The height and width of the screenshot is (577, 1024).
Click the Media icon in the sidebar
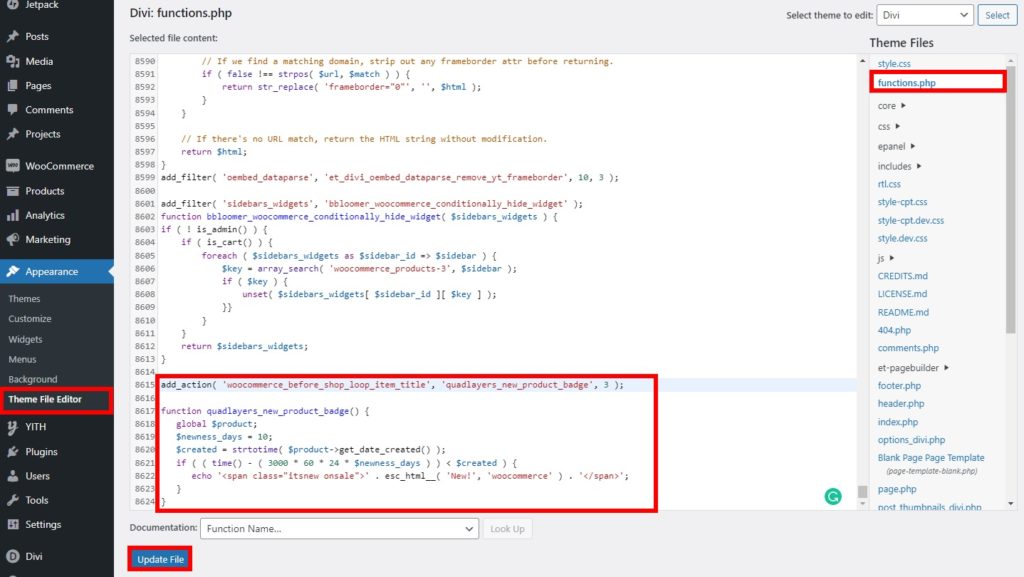coord(12,61)
